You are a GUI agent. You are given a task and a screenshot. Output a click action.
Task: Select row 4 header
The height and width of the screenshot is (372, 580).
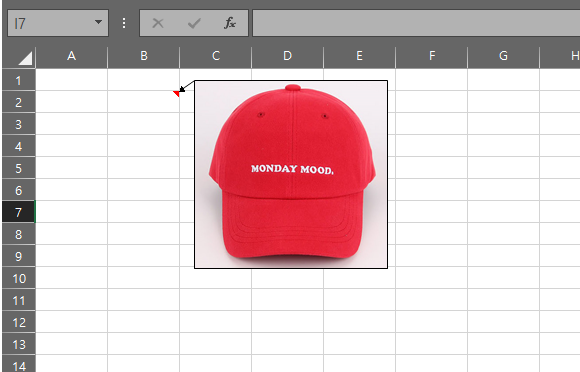pos(18,146)
